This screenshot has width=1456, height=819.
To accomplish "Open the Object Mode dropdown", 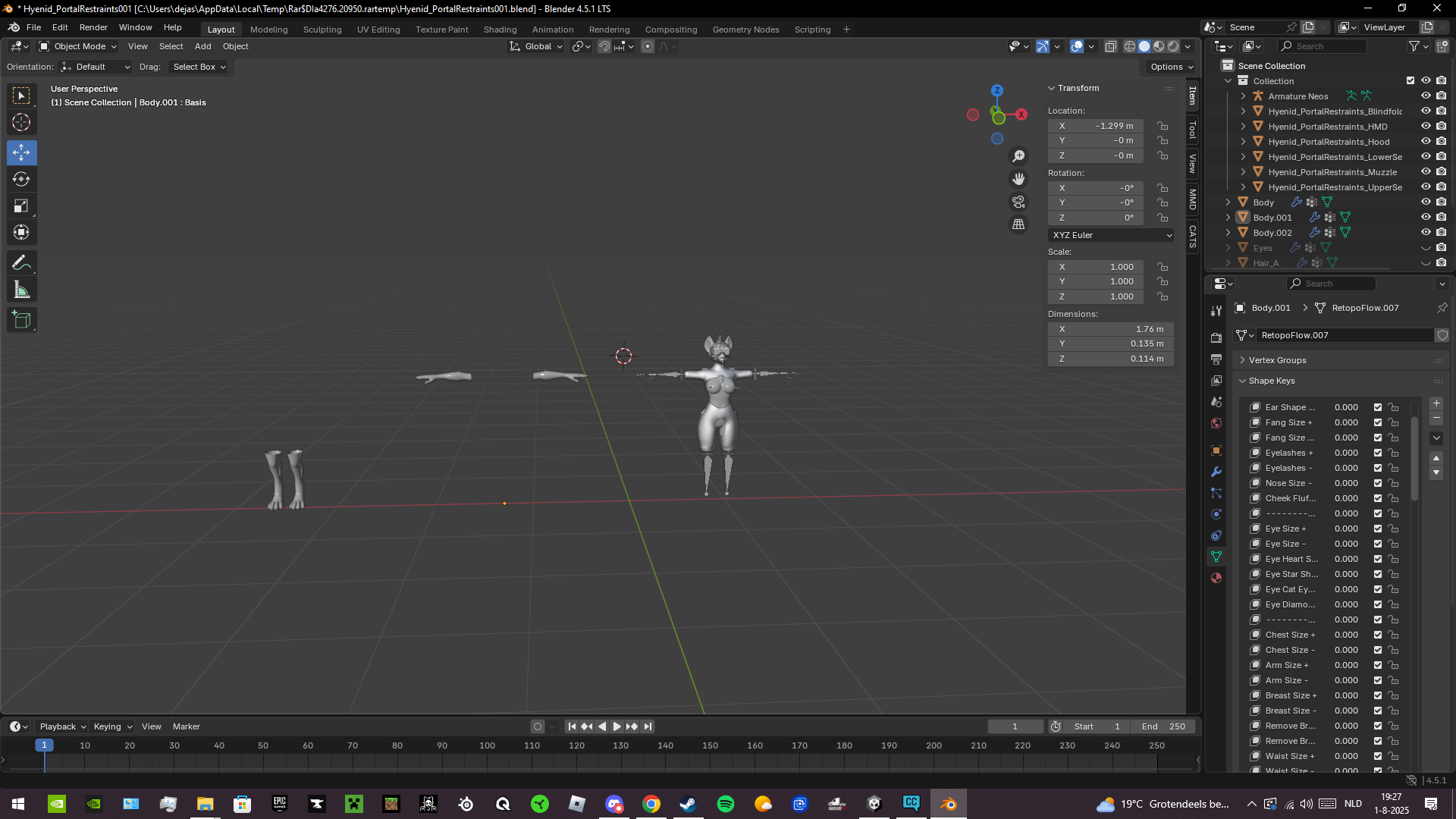I will (x=78, y=46).
